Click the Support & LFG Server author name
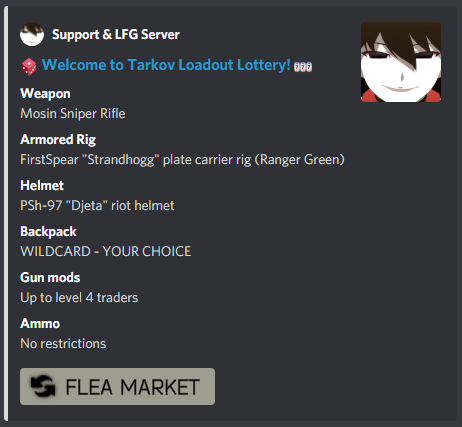The width and height of the screenshot is (462, 427). click(x=116, y=34)
